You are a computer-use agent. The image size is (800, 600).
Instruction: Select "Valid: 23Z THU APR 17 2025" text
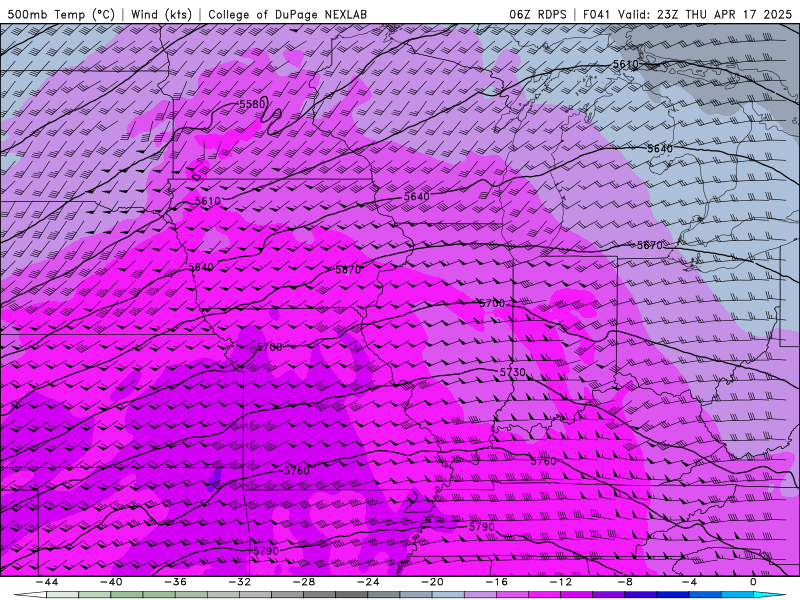click(705, 14)
